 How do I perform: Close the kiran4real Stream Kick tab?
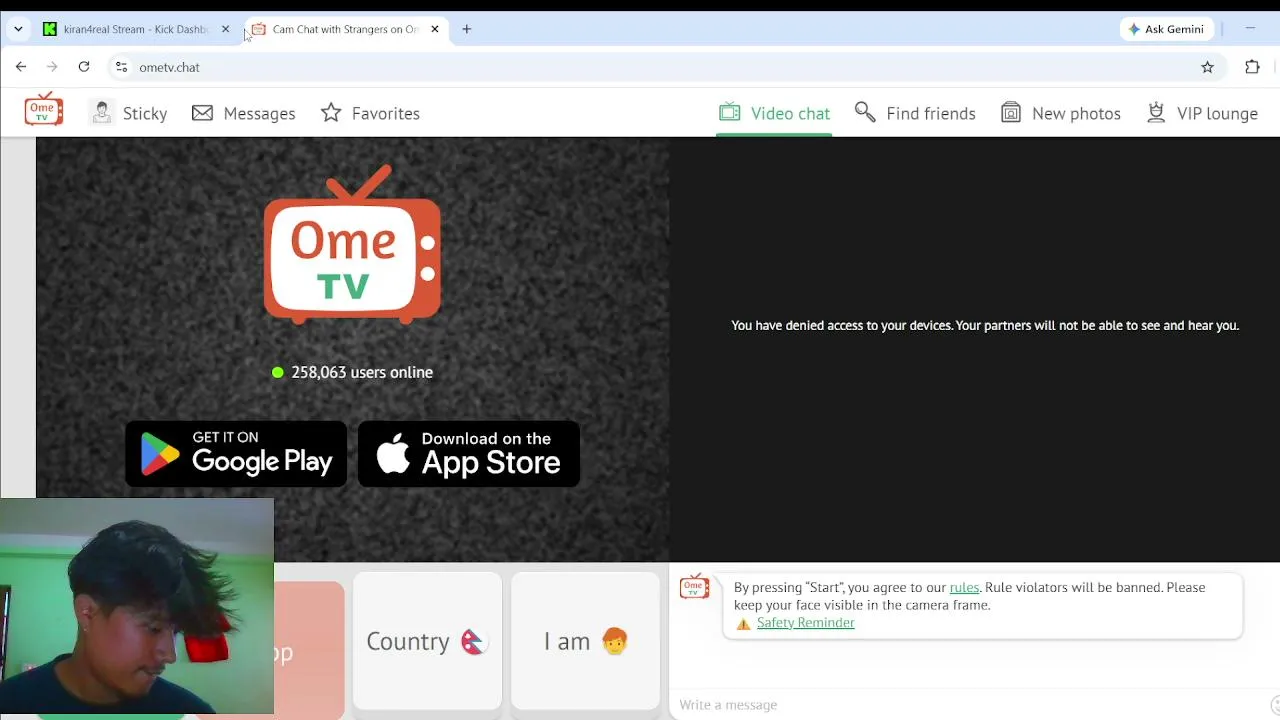point(225,29)
